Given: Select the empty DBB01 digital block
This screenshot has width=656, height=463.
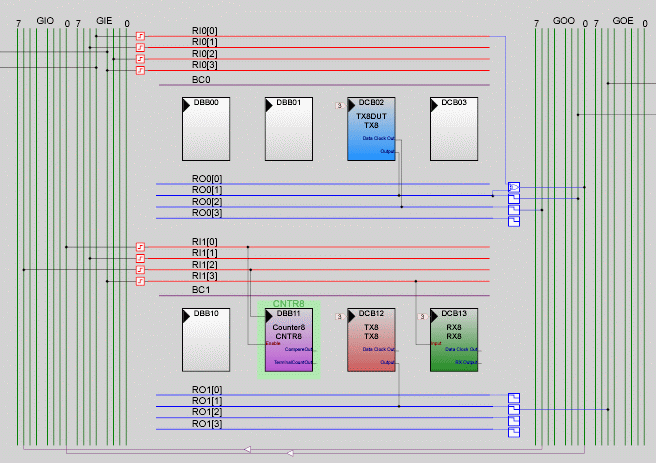Looking at the screenshot, I should pyautogui.click(x=289, y=129).
